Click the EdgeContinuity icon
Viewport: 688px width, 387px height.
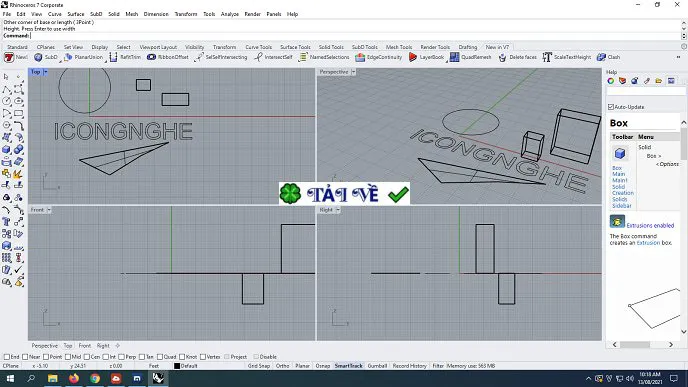click(360, 57)
